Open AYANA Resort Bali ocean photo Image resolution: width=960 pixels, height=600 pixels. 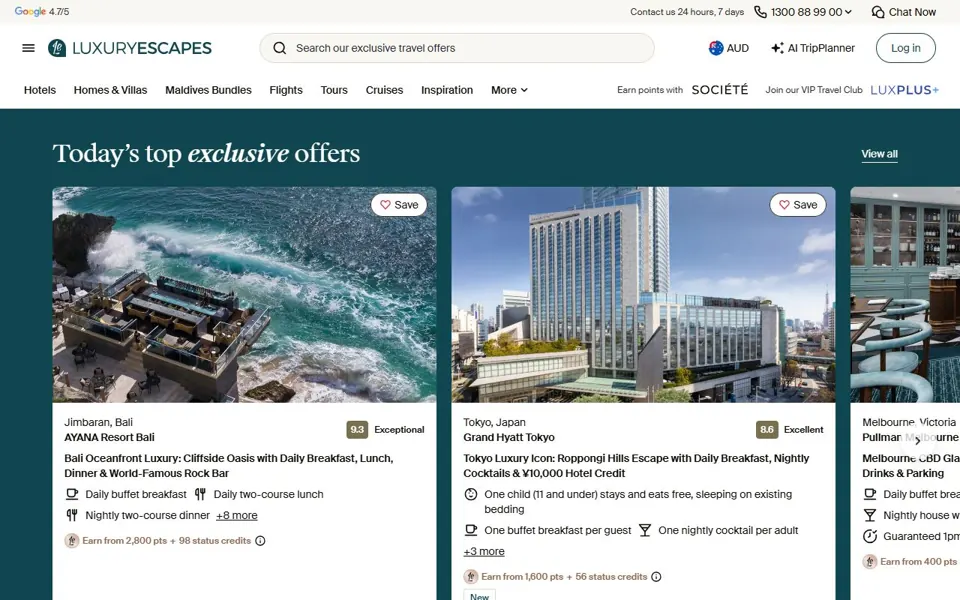[x=244, y=294]
